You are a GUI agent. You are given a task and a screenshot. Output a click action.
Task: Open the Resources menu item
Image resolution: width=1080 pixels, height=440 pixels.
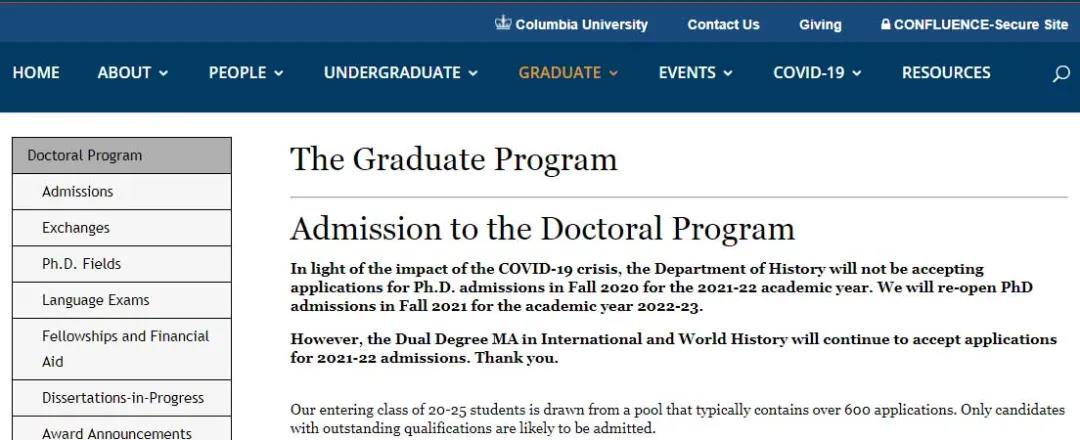(x=946, y=73)
